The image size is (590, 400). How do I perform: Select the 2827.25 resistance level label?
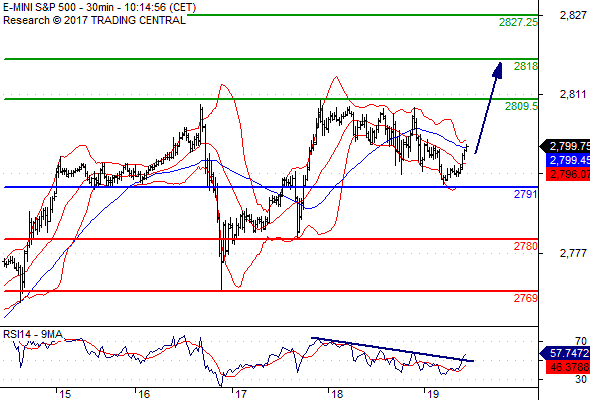coord(518,22)
